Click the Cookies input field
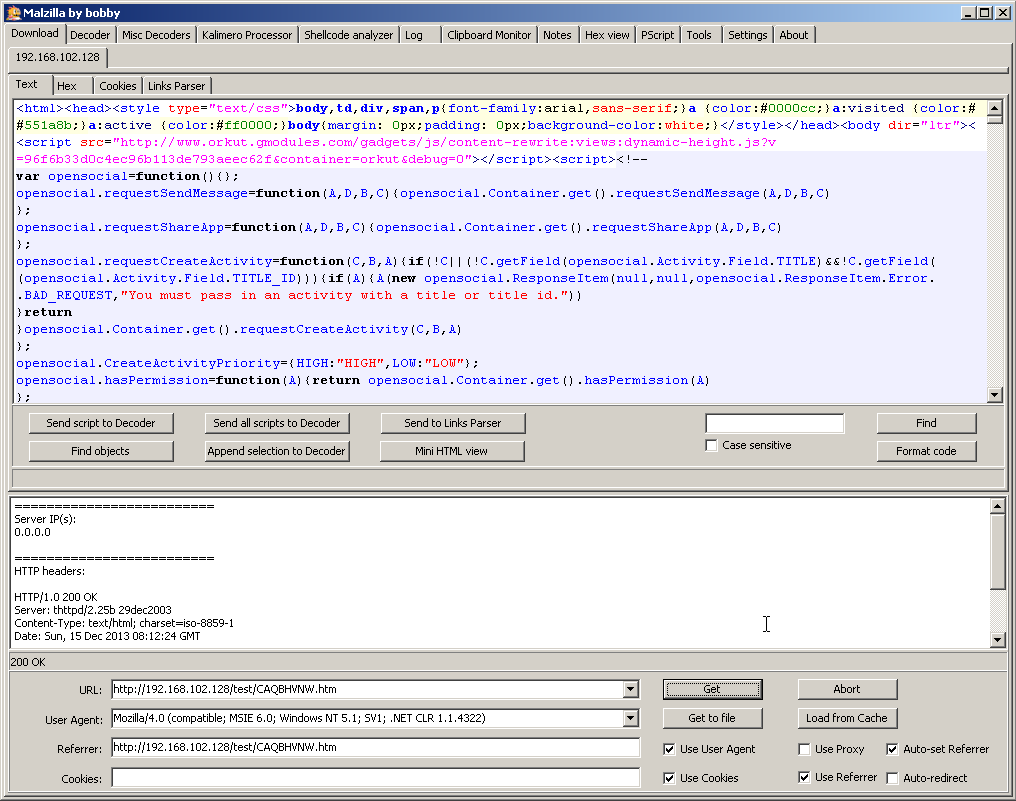 [x=375, y=778]
